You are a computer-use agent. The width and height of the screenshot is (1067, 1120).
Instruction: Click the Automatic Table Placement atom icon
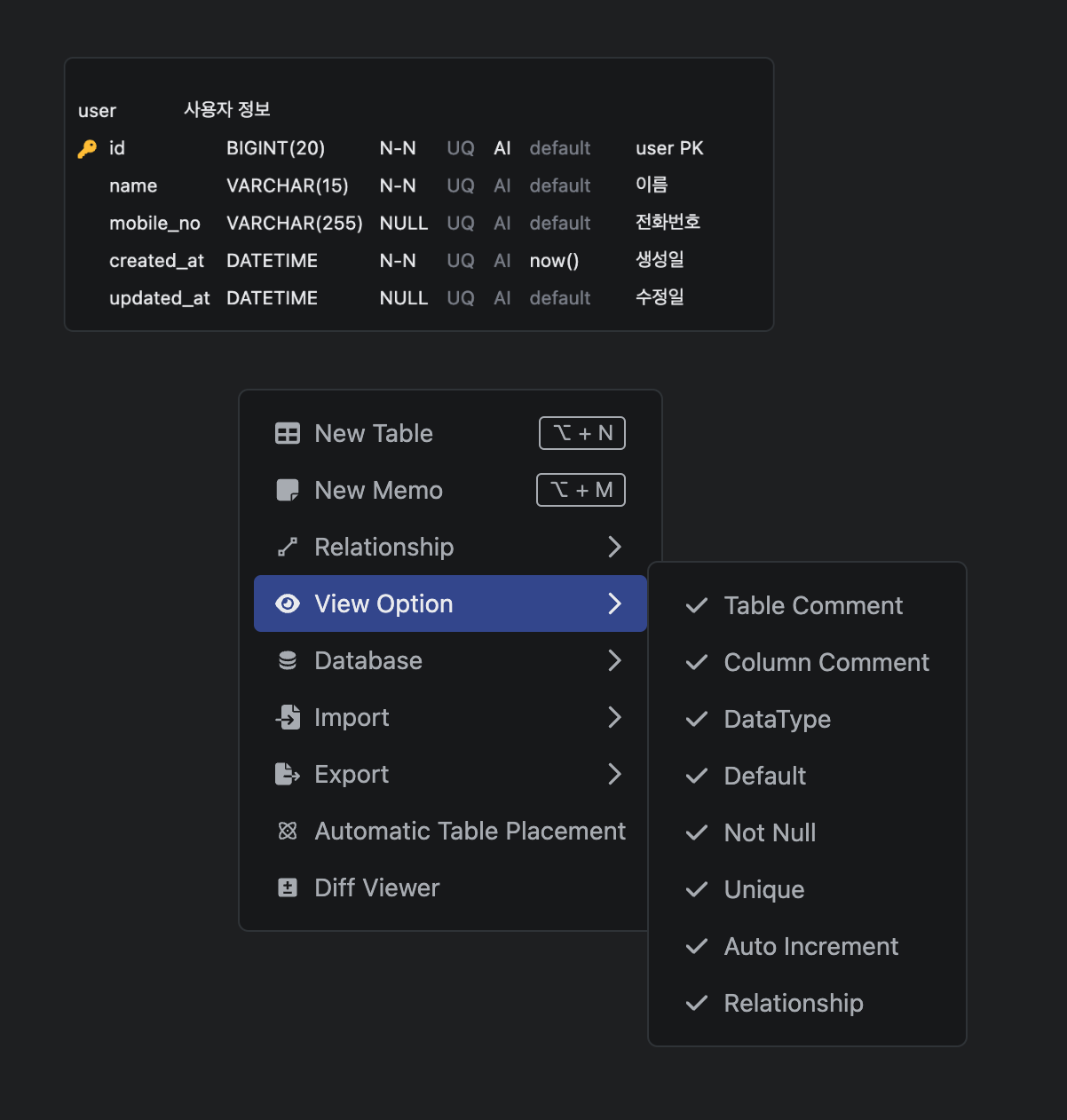[288, 831]
